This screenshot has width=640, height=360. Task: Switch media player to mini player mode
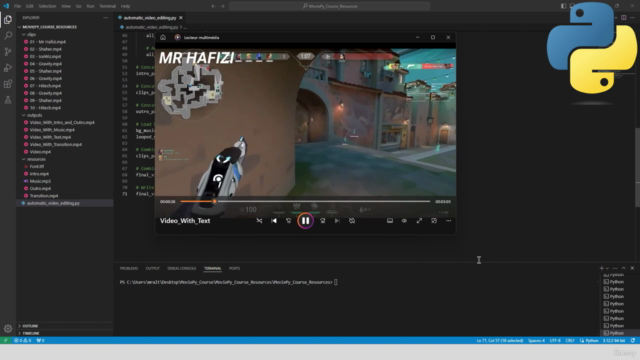click(x=434, y=221)
